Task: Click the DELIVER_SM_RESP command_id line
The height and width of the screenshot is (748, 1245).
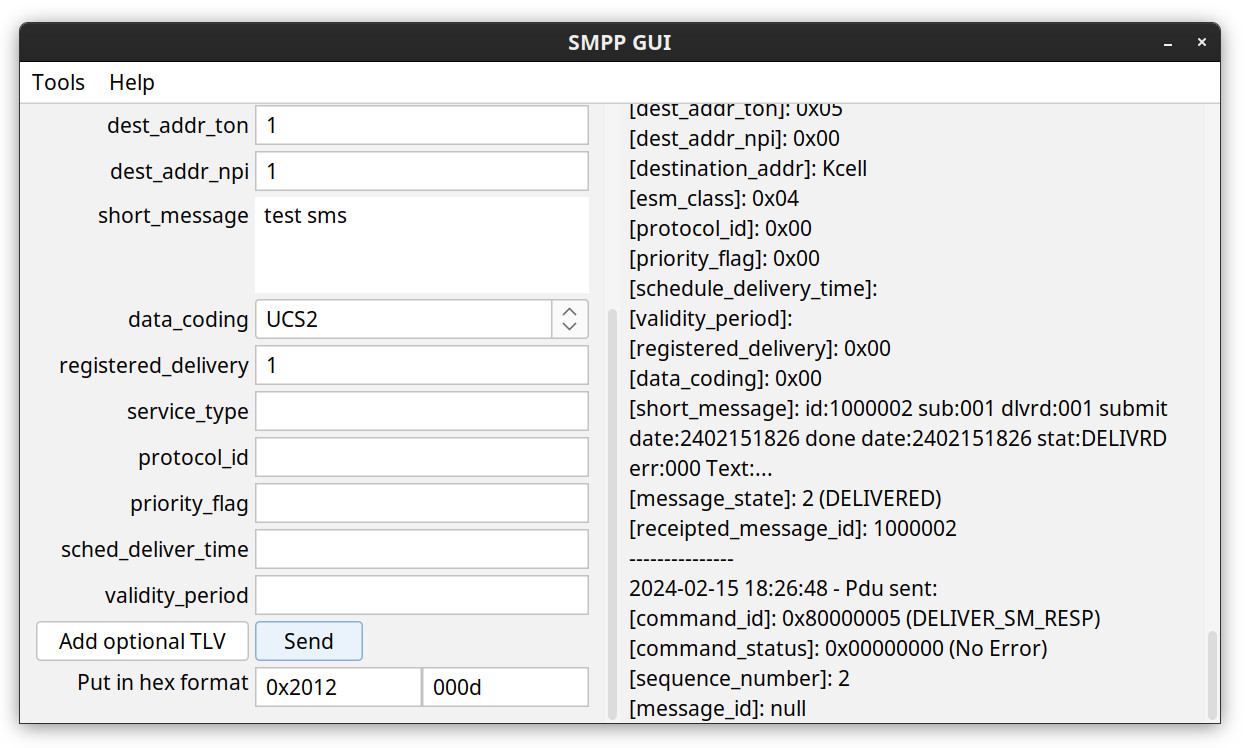Action: click(x=865, y=618)
